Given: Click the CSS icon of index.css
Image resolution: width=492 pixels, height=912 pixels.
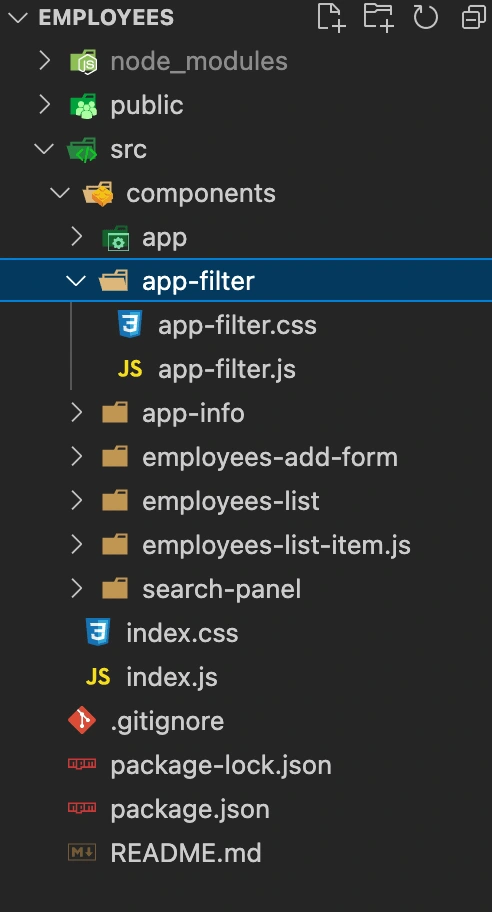Looking at the screenshot, I should [x=98, y=632].
